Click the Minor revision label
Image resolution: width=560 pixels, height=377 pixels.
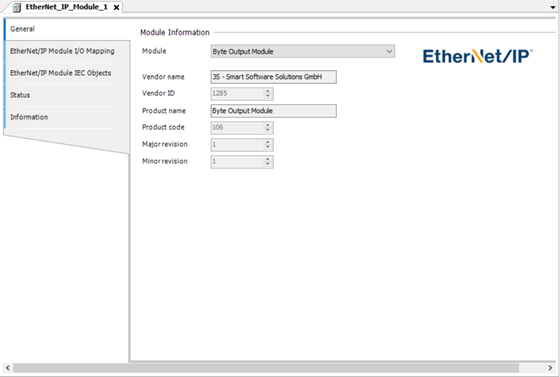click(165, 161)
